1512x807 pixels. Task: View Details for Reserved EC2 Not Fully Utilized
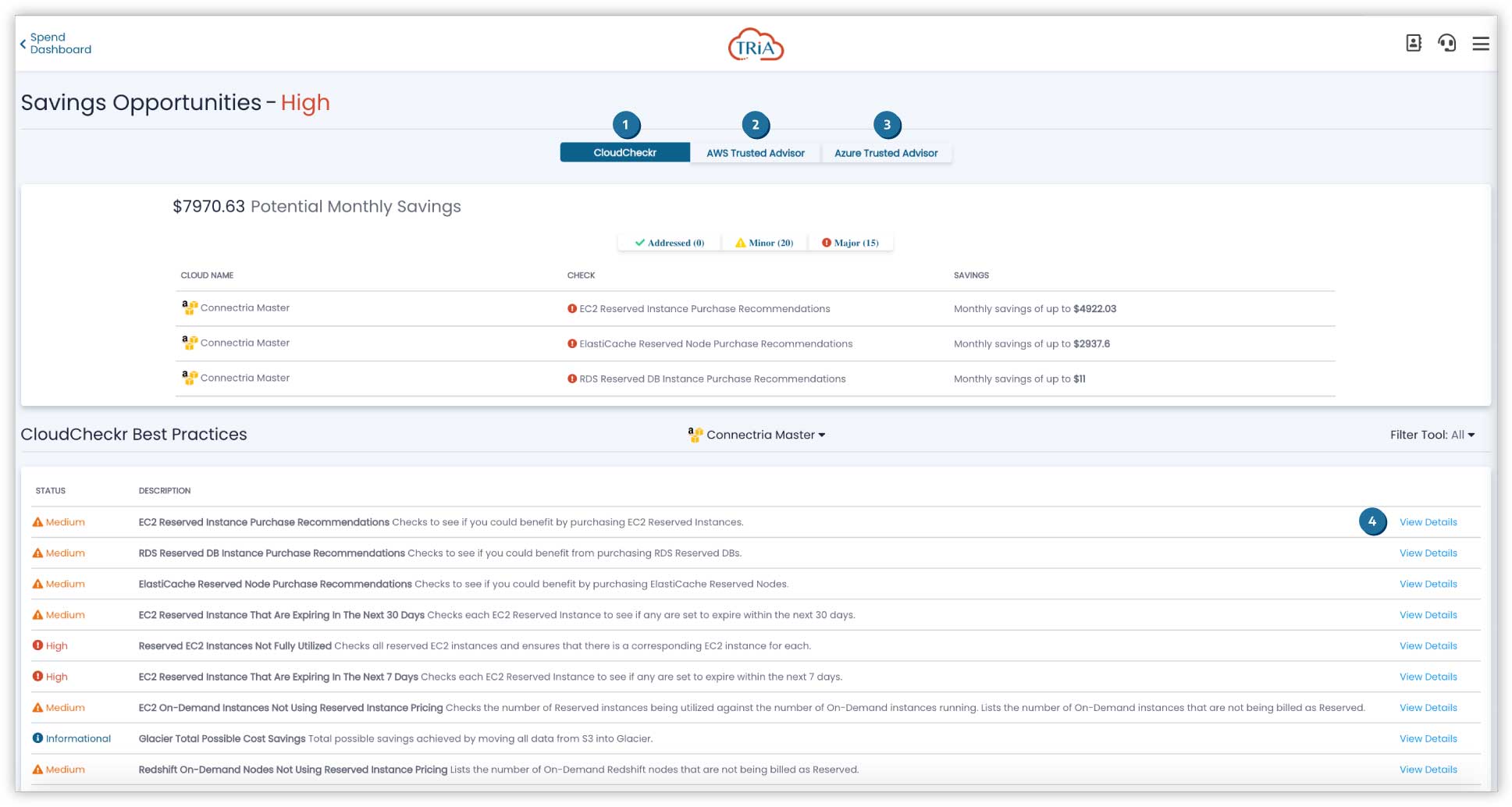tap(1428, 646)
